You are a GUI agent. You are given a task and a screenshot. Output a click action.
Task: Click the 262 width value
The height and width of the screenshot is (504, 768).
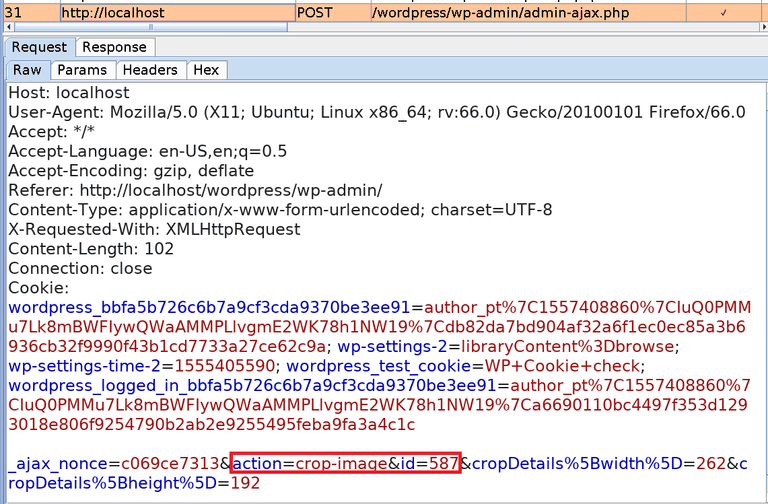point(711,463)
